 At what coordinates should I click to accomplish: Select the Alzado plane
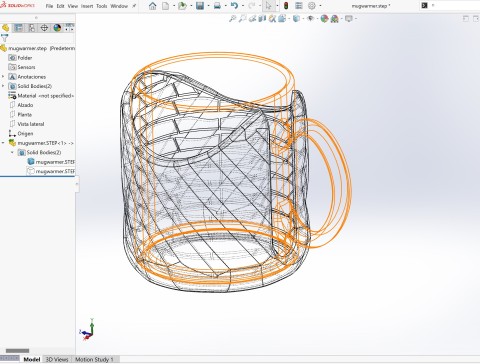[x=21, y=105]
